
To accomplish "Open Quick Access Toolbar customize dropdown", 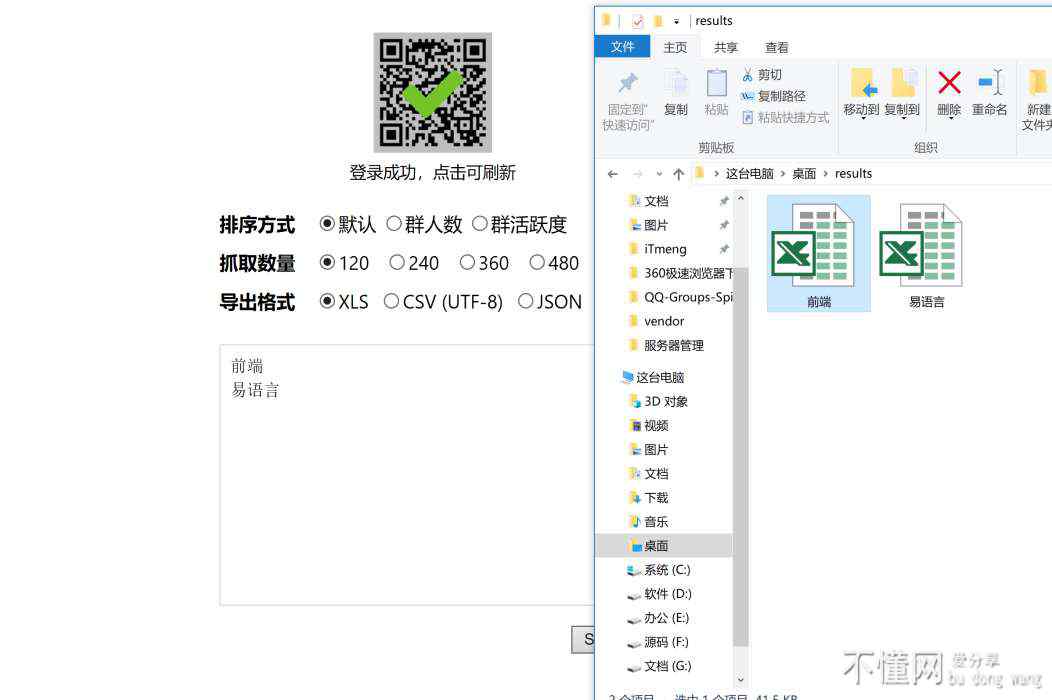I will pos(677,21).
